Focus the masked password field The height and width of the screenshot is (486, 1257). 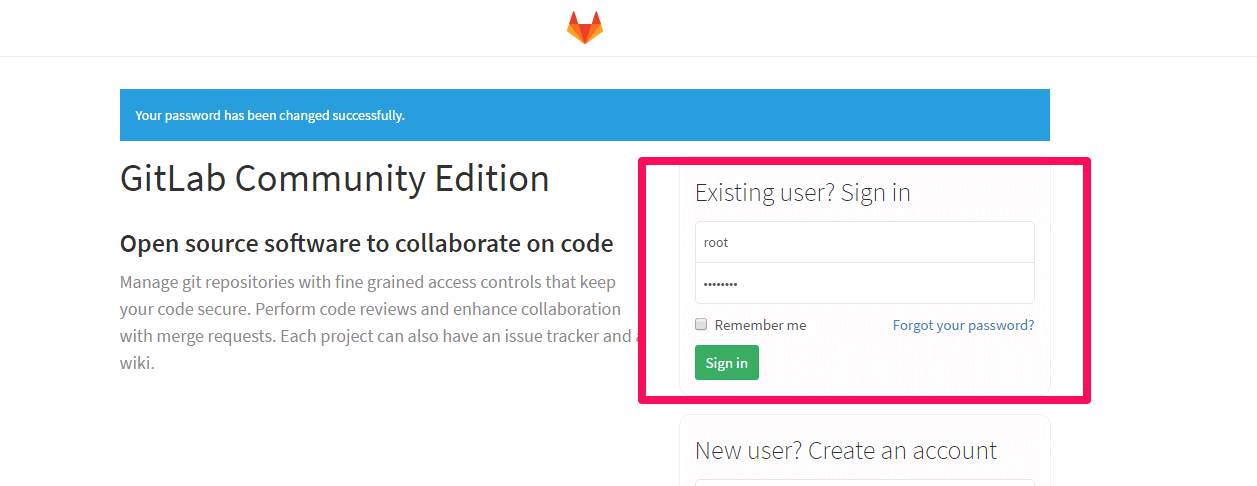coord(864,283)
